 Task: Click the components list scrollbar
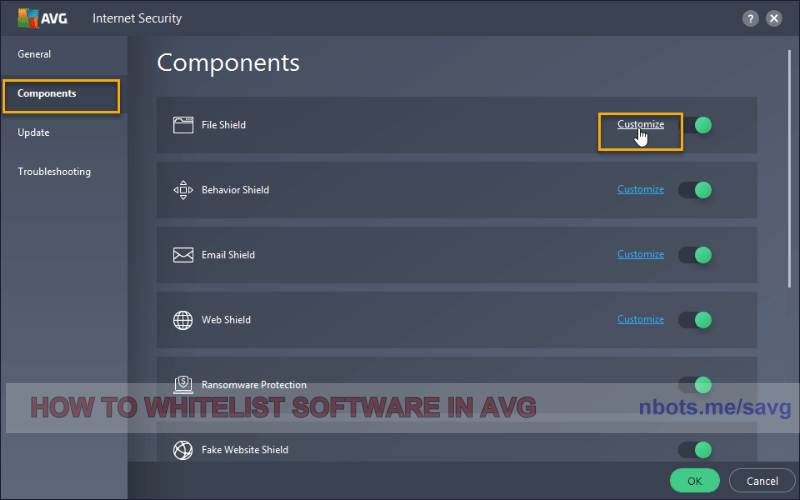(x=790, y=168)
